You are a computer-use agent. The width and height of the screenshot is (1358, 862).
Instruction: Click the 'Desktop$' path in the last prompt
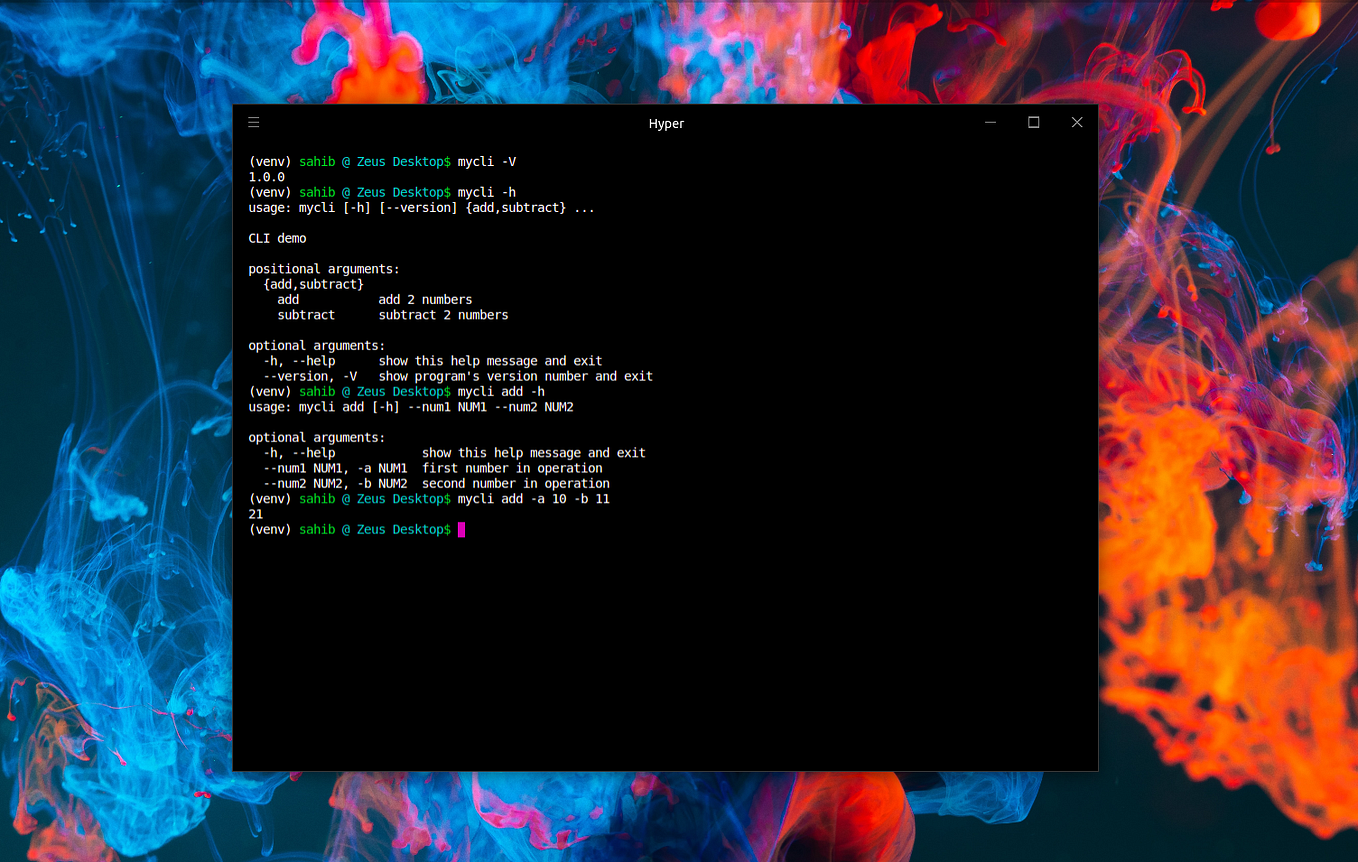(x=421, y=529)
